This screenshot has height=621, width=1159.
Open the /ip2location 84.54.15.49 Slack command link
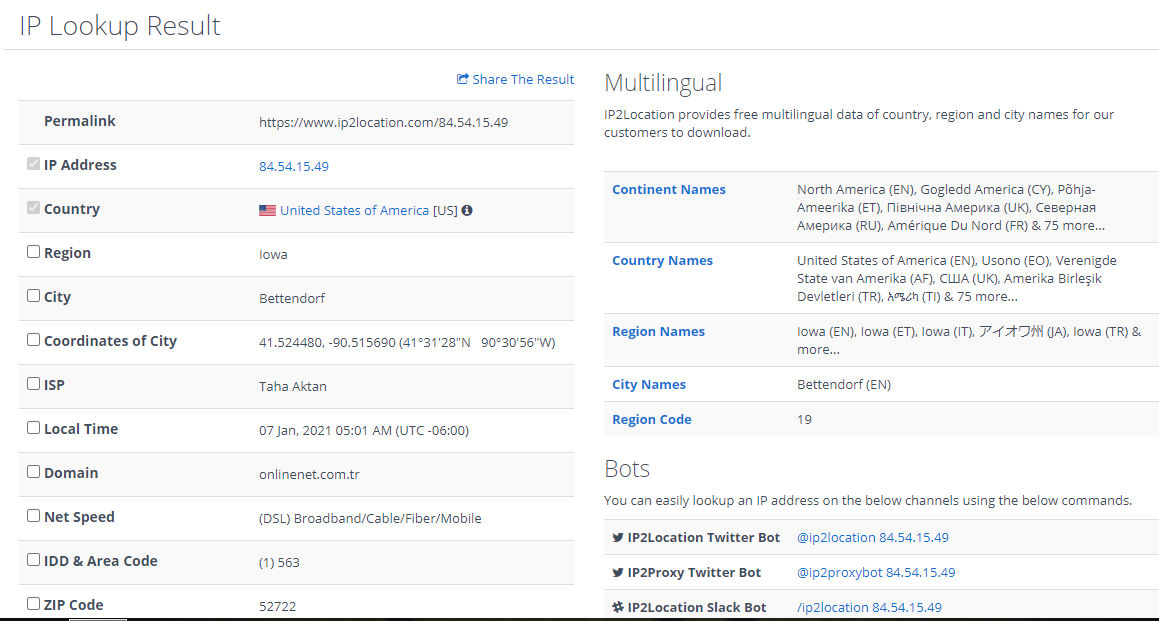tap(870, 607)
